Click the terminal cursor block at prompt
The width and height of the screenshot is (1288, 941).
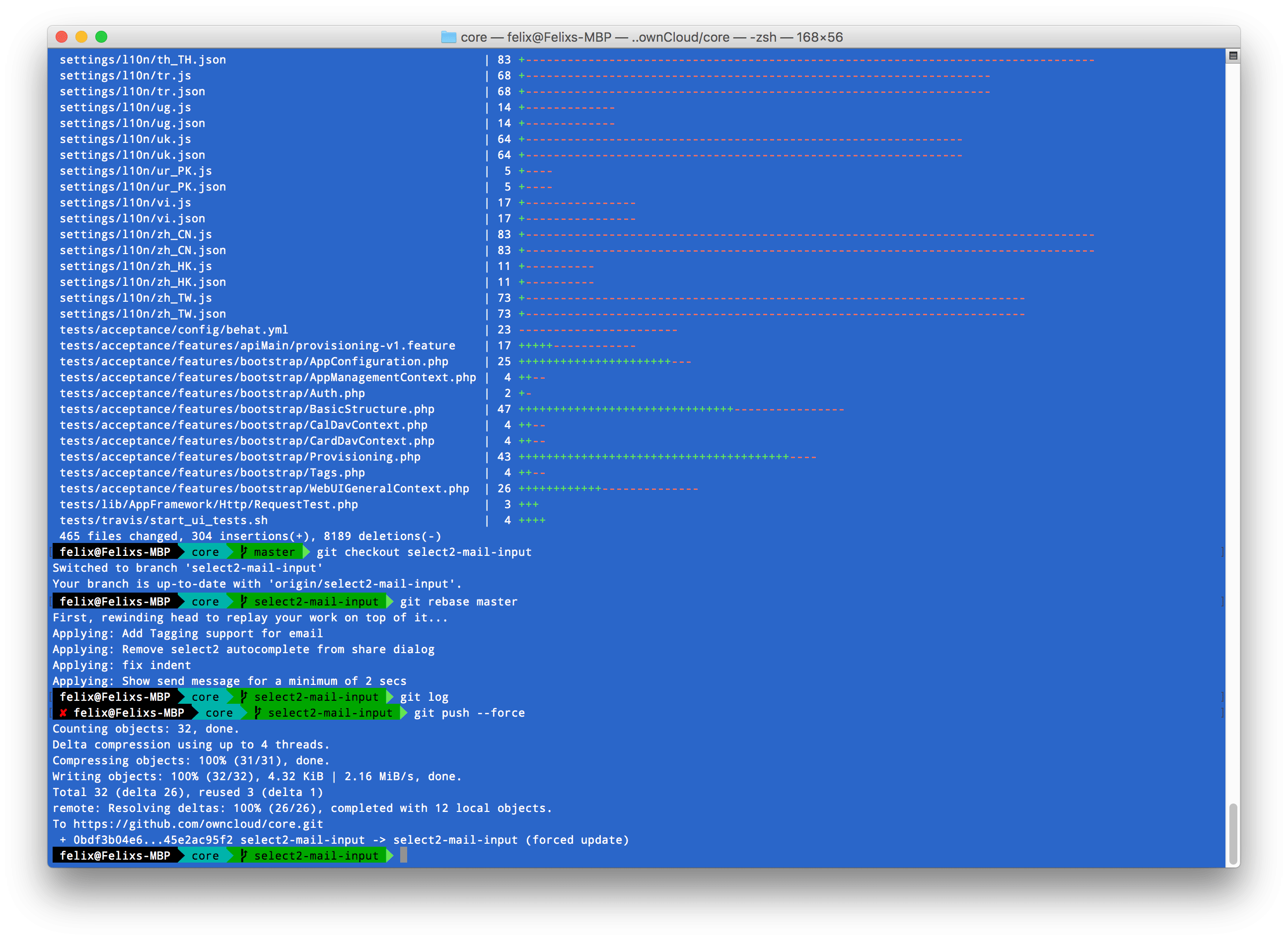(404, 855)
